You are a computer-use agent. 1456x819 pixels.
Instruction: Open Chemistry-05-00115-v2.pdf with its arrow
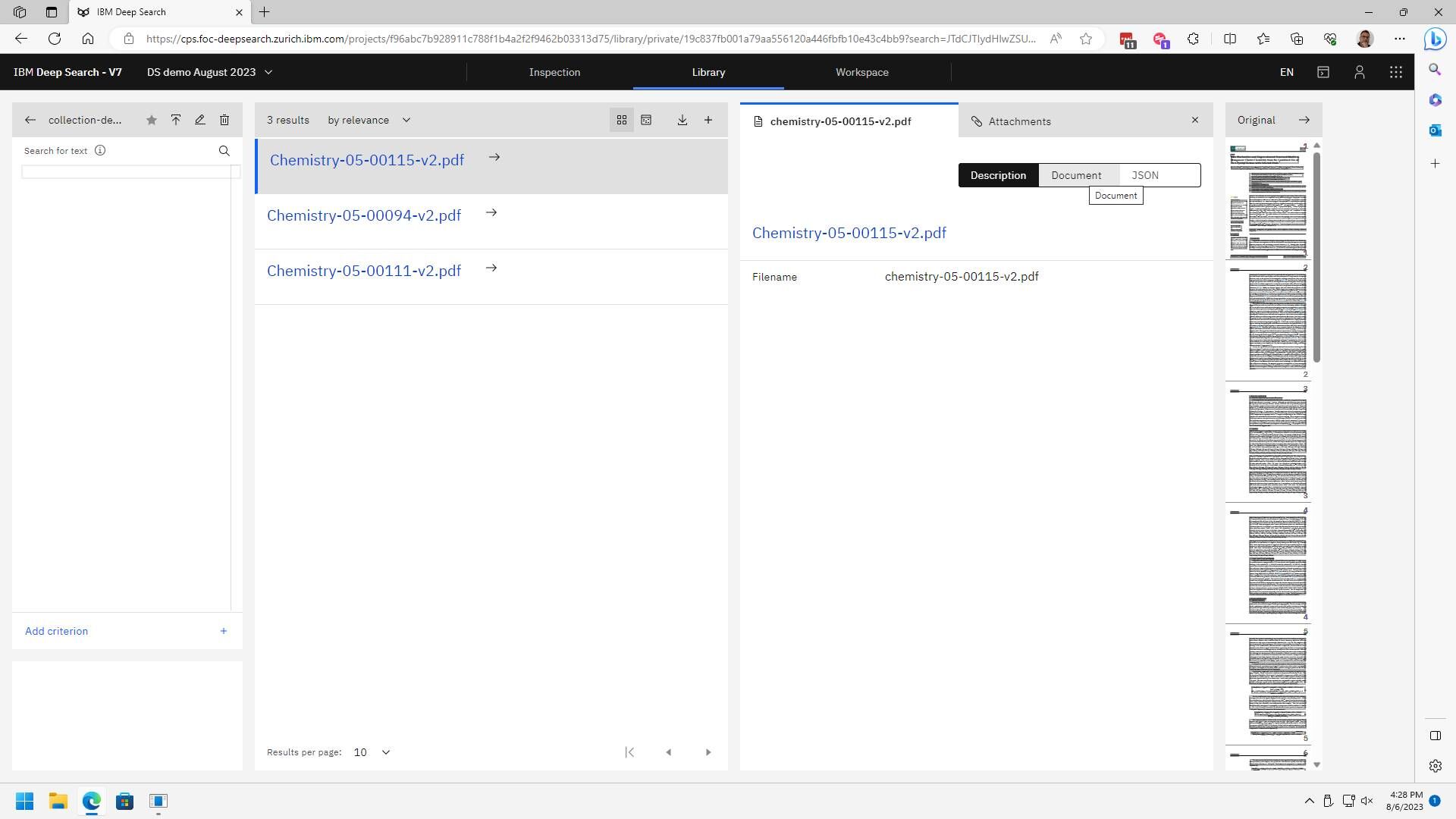click(x=494, y=158)
